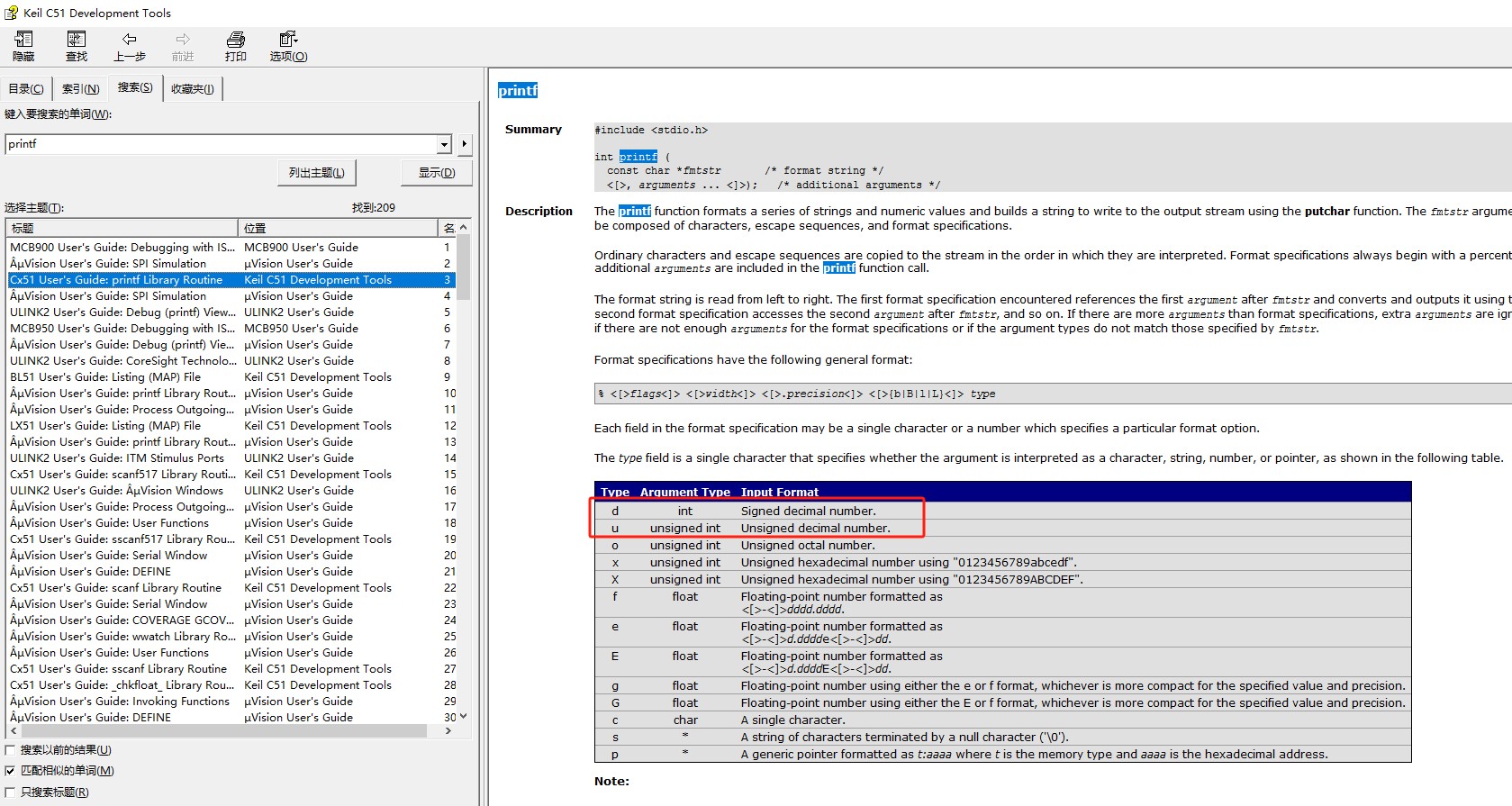Switch to the 索引(N) tab
This screenshot has height=806, width=1512.
pyautogui.click(x=80, y=88)
